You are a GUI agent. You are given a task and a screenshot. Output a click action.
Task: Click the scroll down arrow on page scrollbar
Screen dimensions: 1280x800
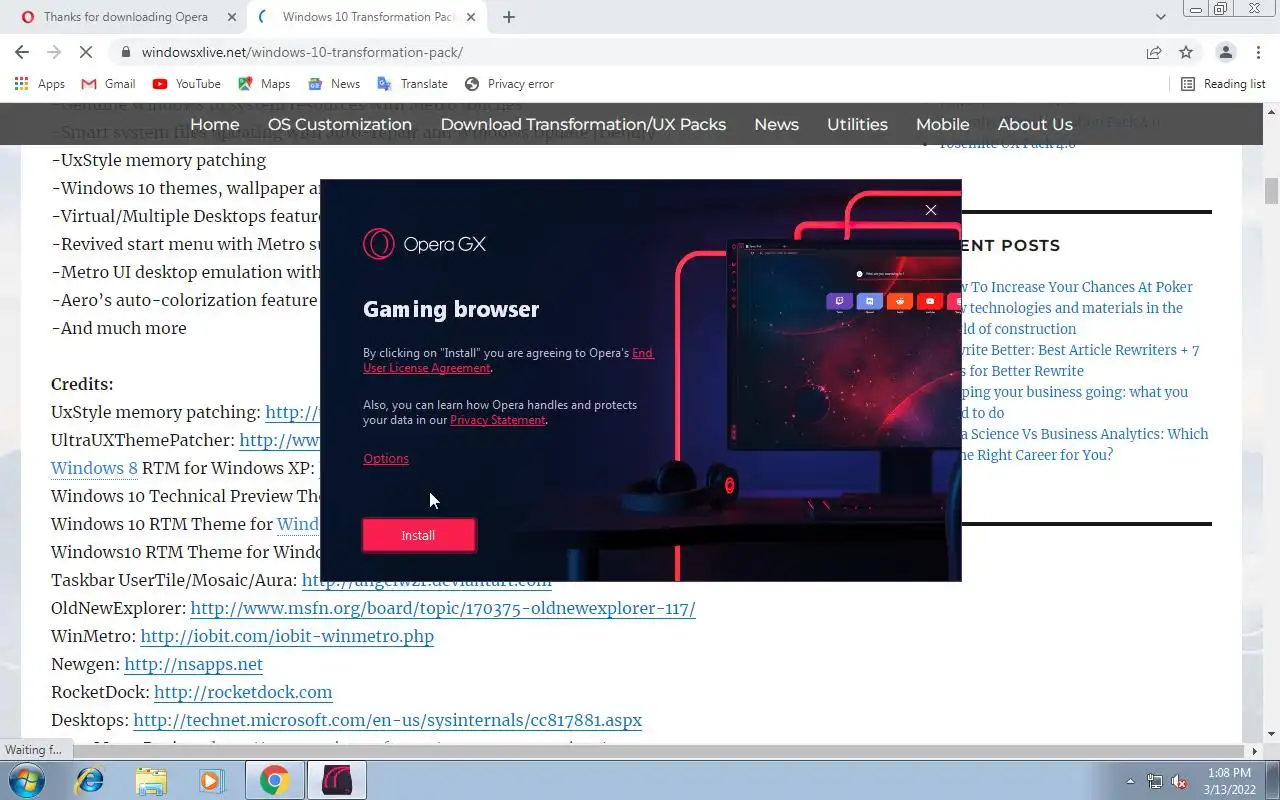(x=1271, y=735)
